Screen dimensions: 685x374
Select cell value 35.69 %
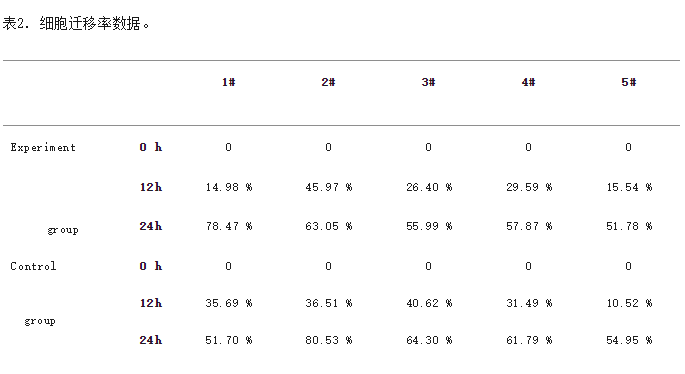pyautogui.click(x=229, y=303)
